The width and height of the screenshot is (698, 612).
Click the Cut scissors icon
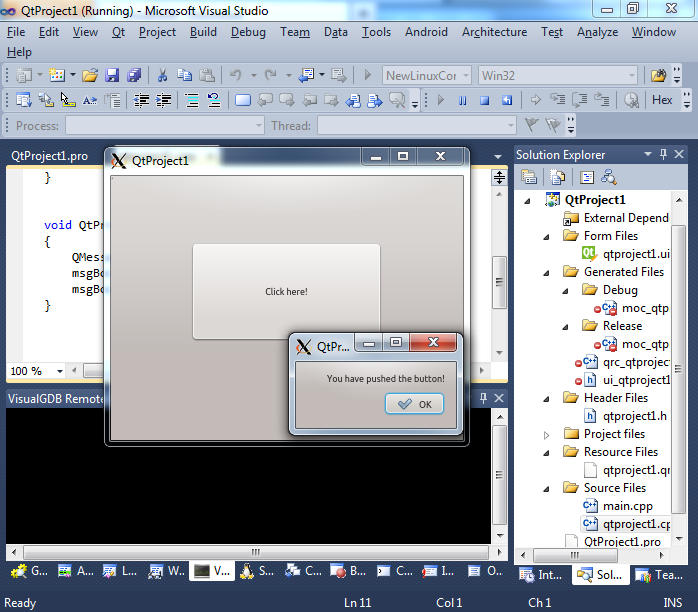pos(162,75)
